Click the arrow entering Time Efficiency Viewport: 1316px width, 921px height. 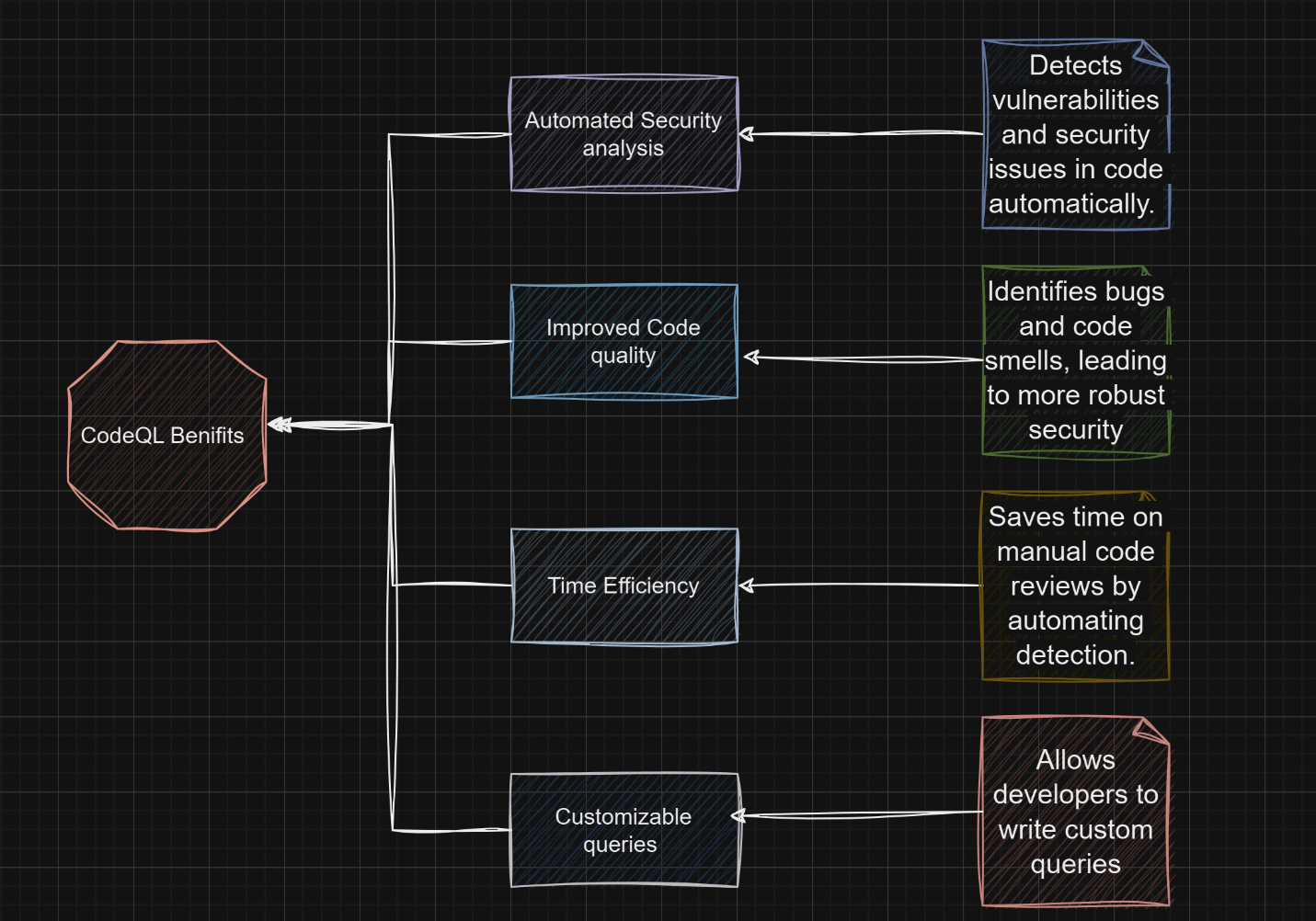point(748,585)
